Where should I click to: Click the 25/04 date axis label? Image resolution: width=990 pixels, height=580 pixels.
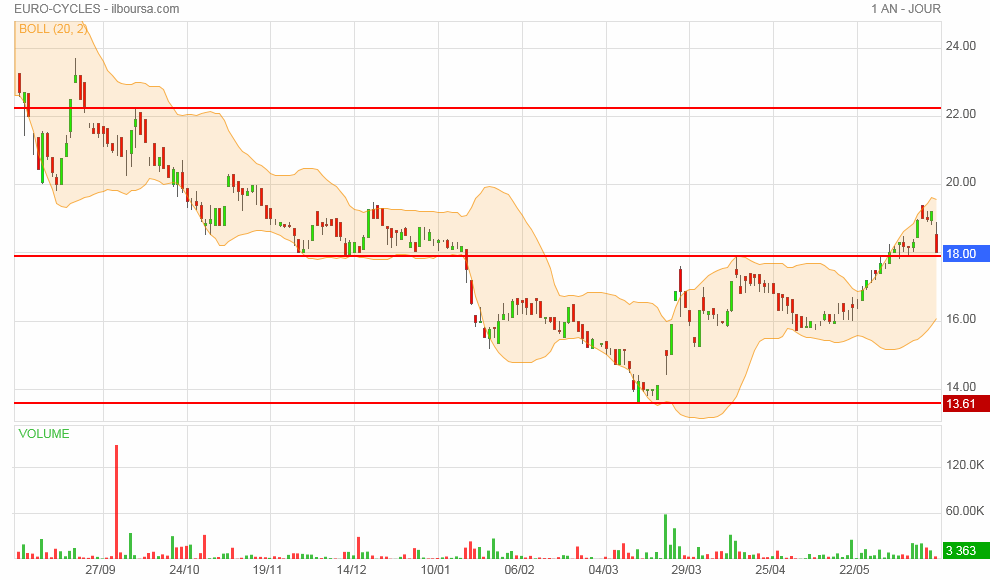coord(771,570)
